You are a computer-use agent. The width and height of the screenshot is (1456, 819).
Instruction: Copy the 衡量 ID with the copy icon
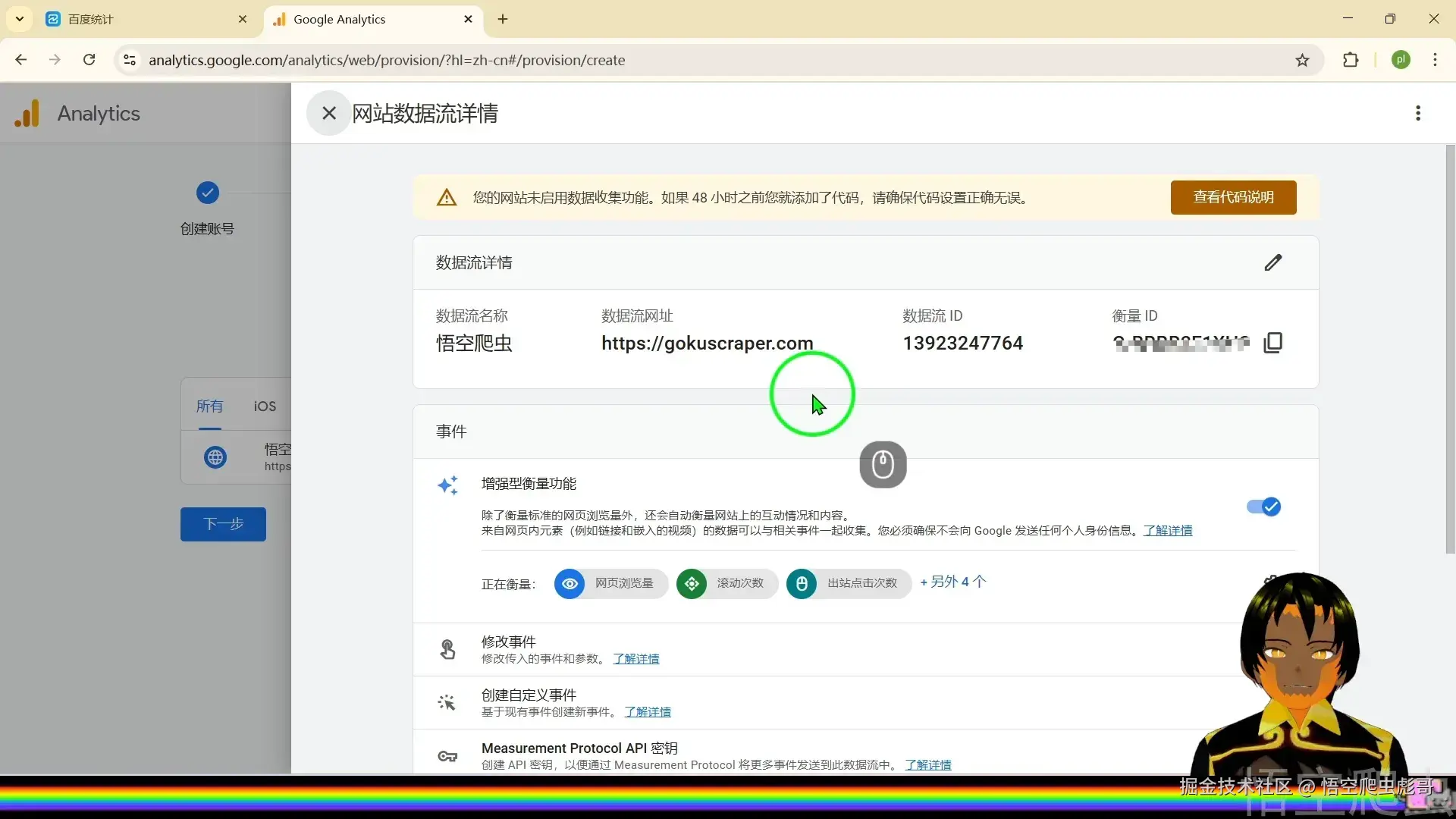[x=1273, y=343]
